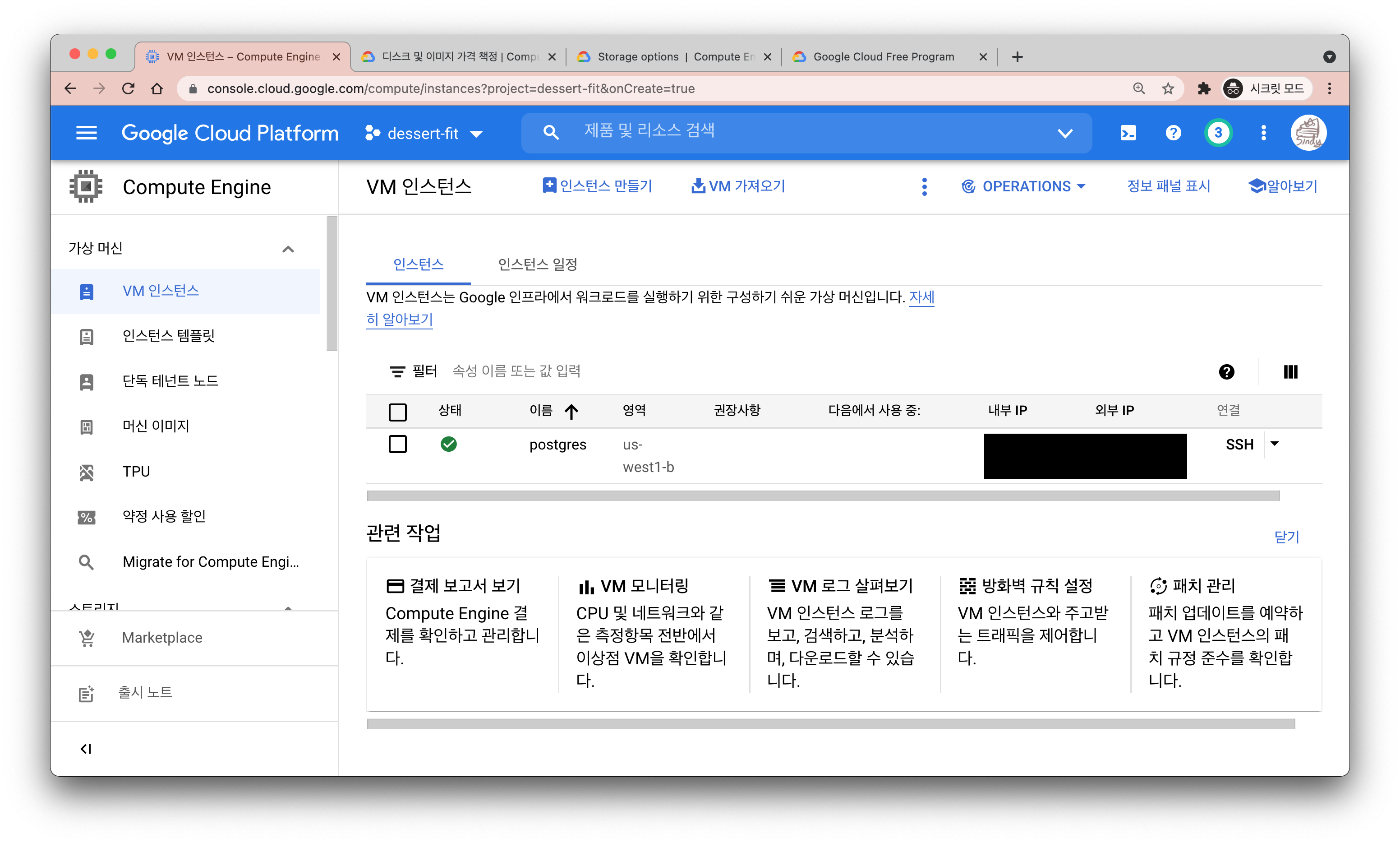Viewport: 1400px width, 843px height.
Task: Reload the page in browser
Action: pos(128,88)
